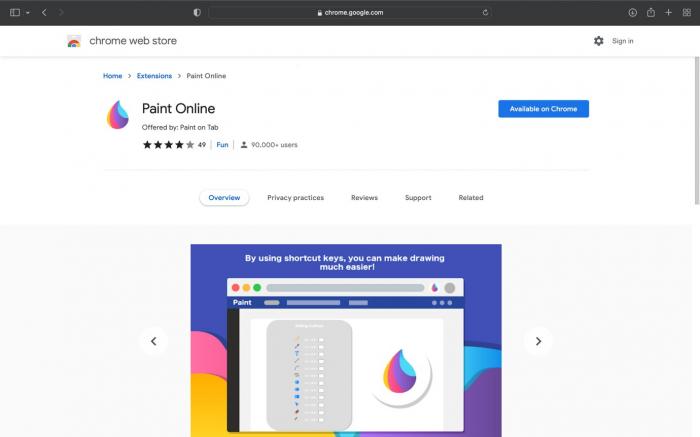Focus the chrome.google.com address bar
700x437 pixels.
point(350,12)
